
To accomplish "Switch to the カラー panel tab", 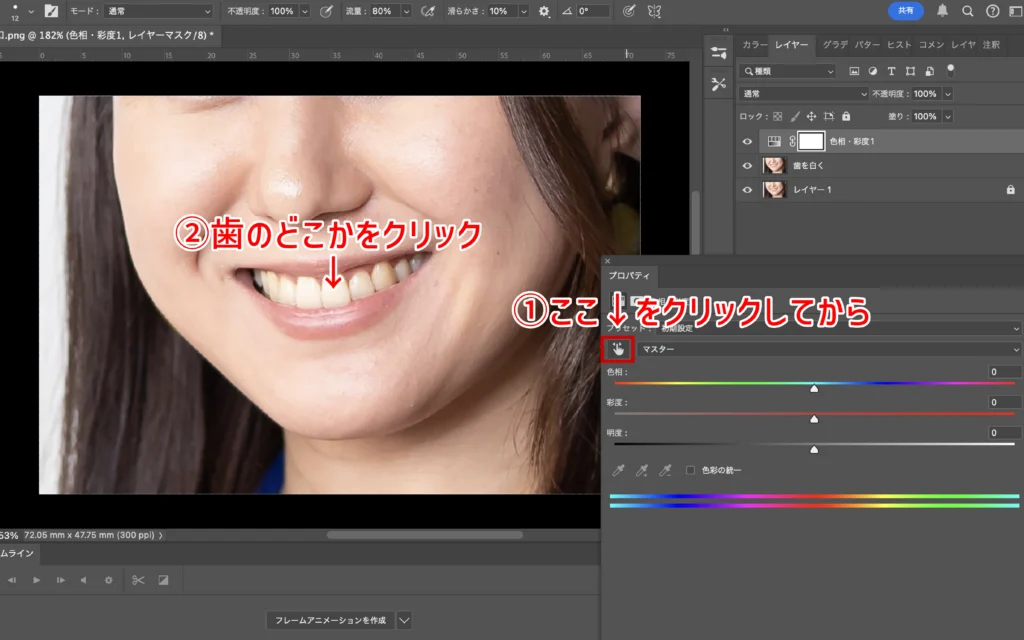I will pos(754,45).
